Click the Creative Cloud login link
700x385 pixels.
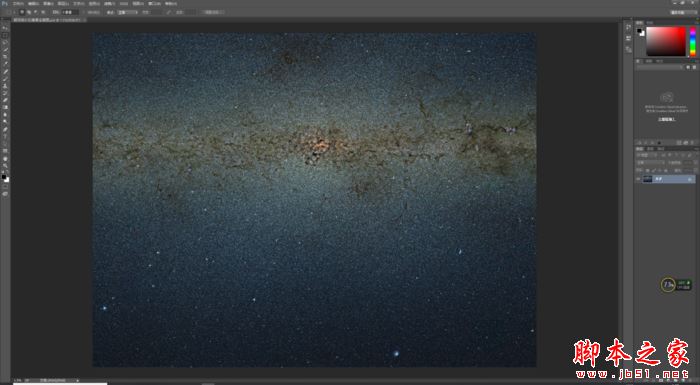(x=667, y=120)
